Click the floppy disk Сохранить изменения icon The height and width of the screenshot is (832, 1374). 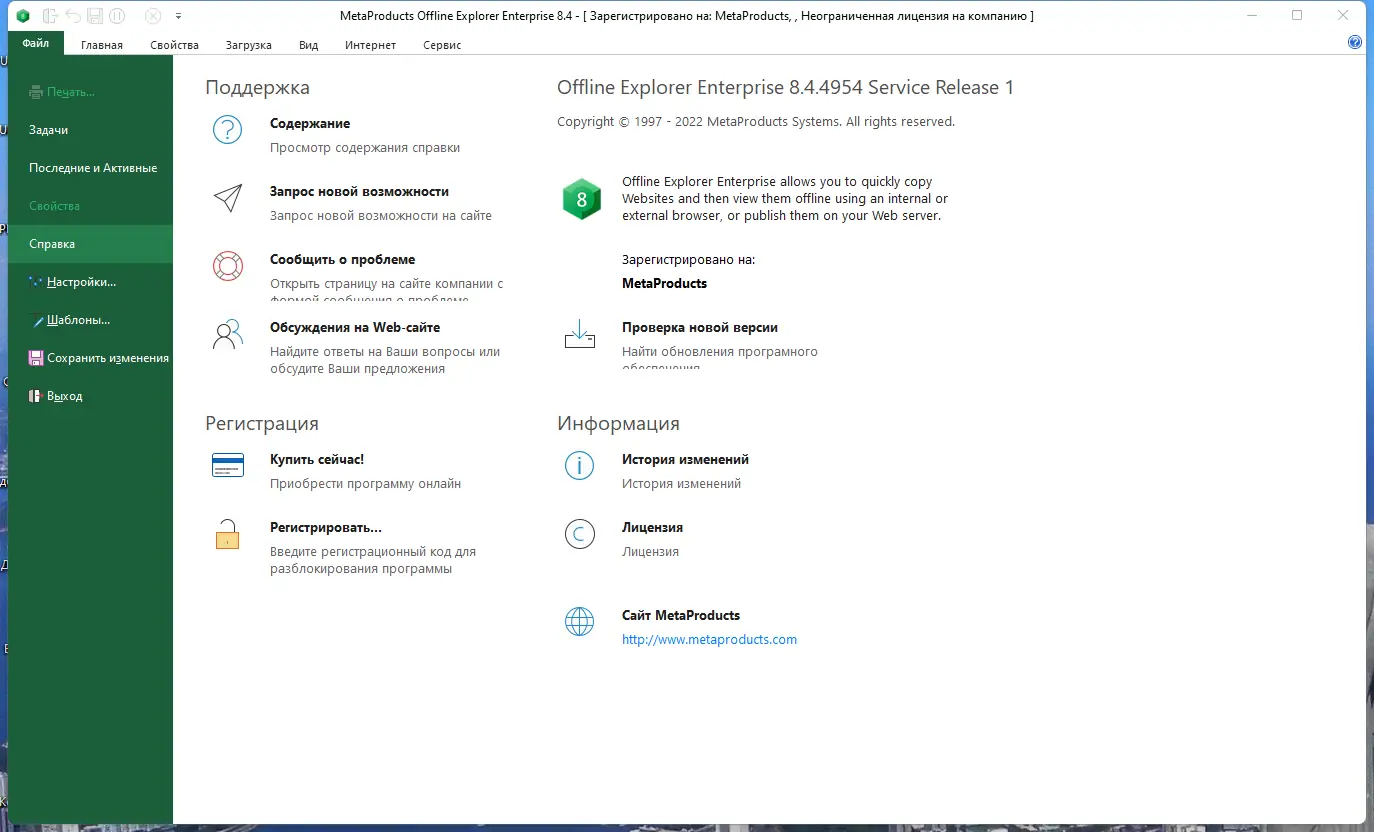click(x=36, y=358)
